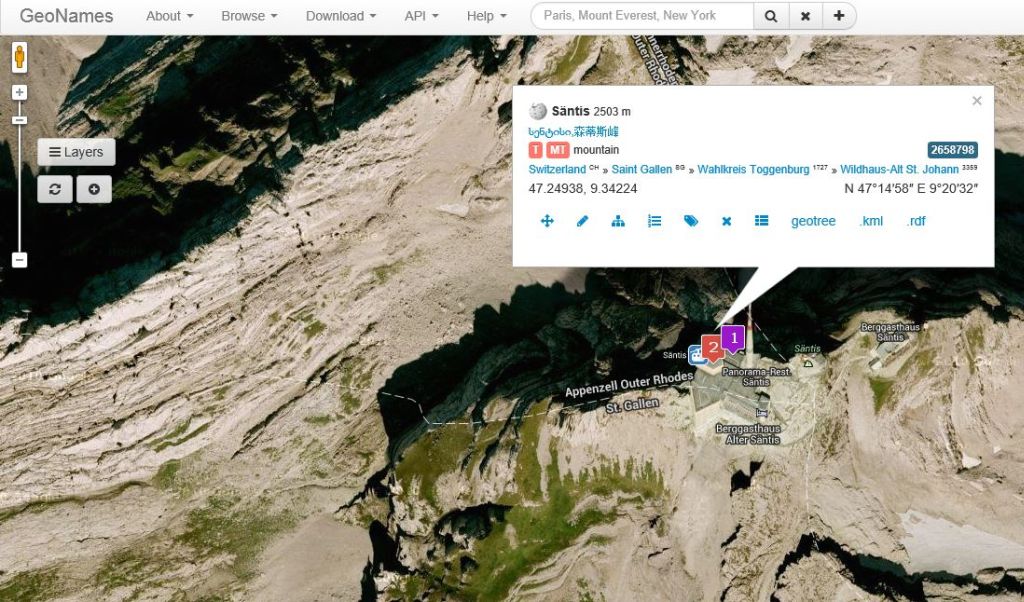Screen dimensions: 1024x602
Task: Open the Layers button
Action: pos(76,152)
